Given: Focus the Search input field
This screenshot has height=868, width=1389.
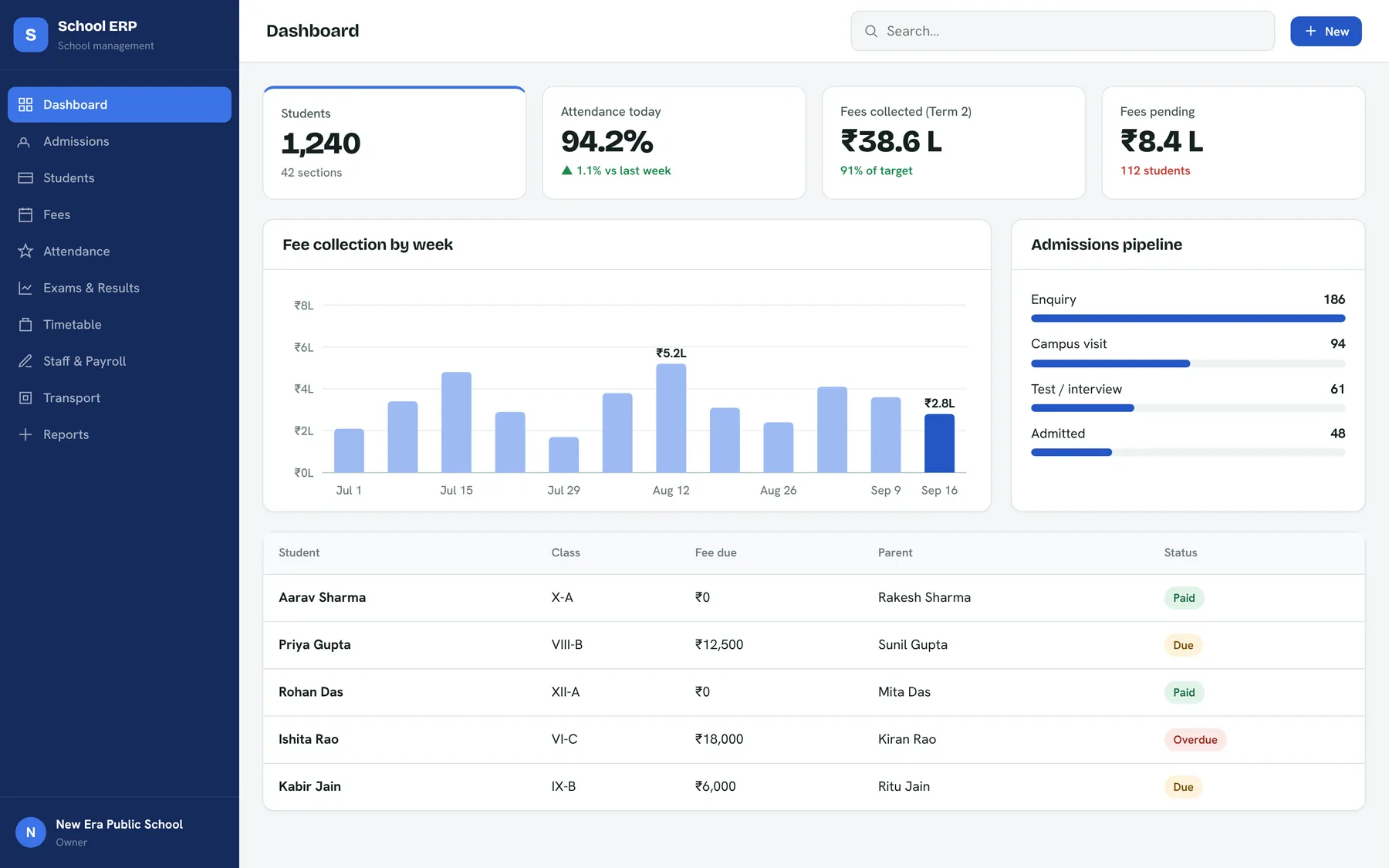Looking at the screenshot, I should (x=1063, y=31).
